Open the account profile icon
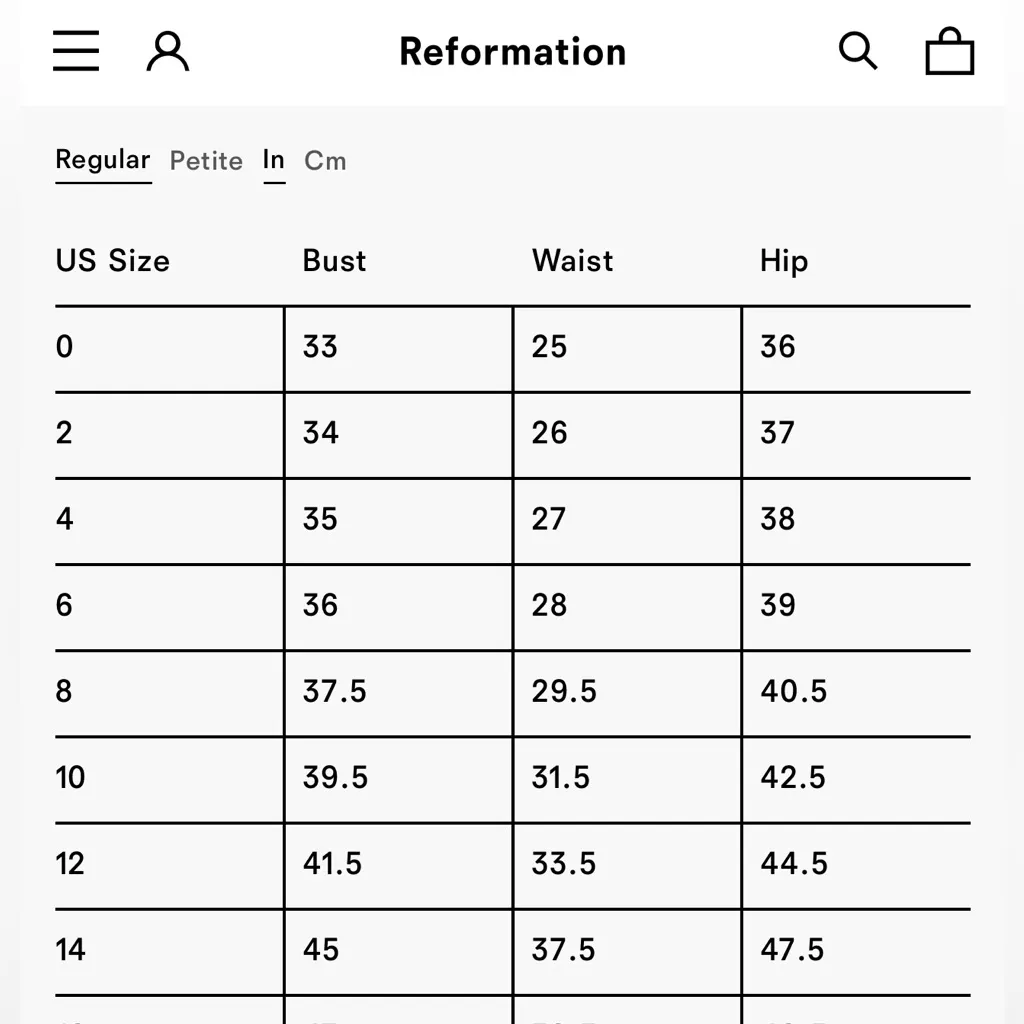This screenshot has height=1024, width=1024. pos(168,51)
